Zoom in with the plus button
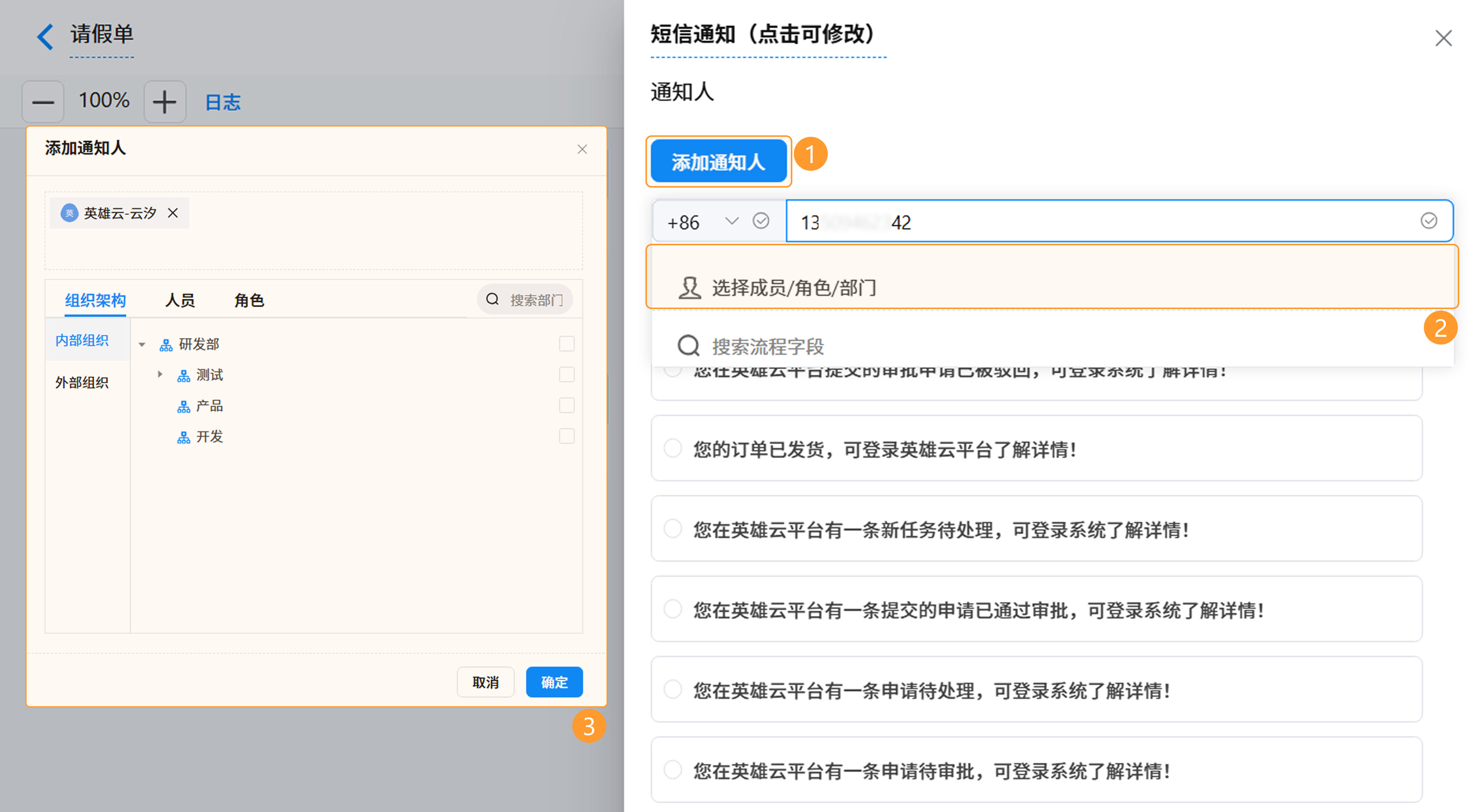 165,102
